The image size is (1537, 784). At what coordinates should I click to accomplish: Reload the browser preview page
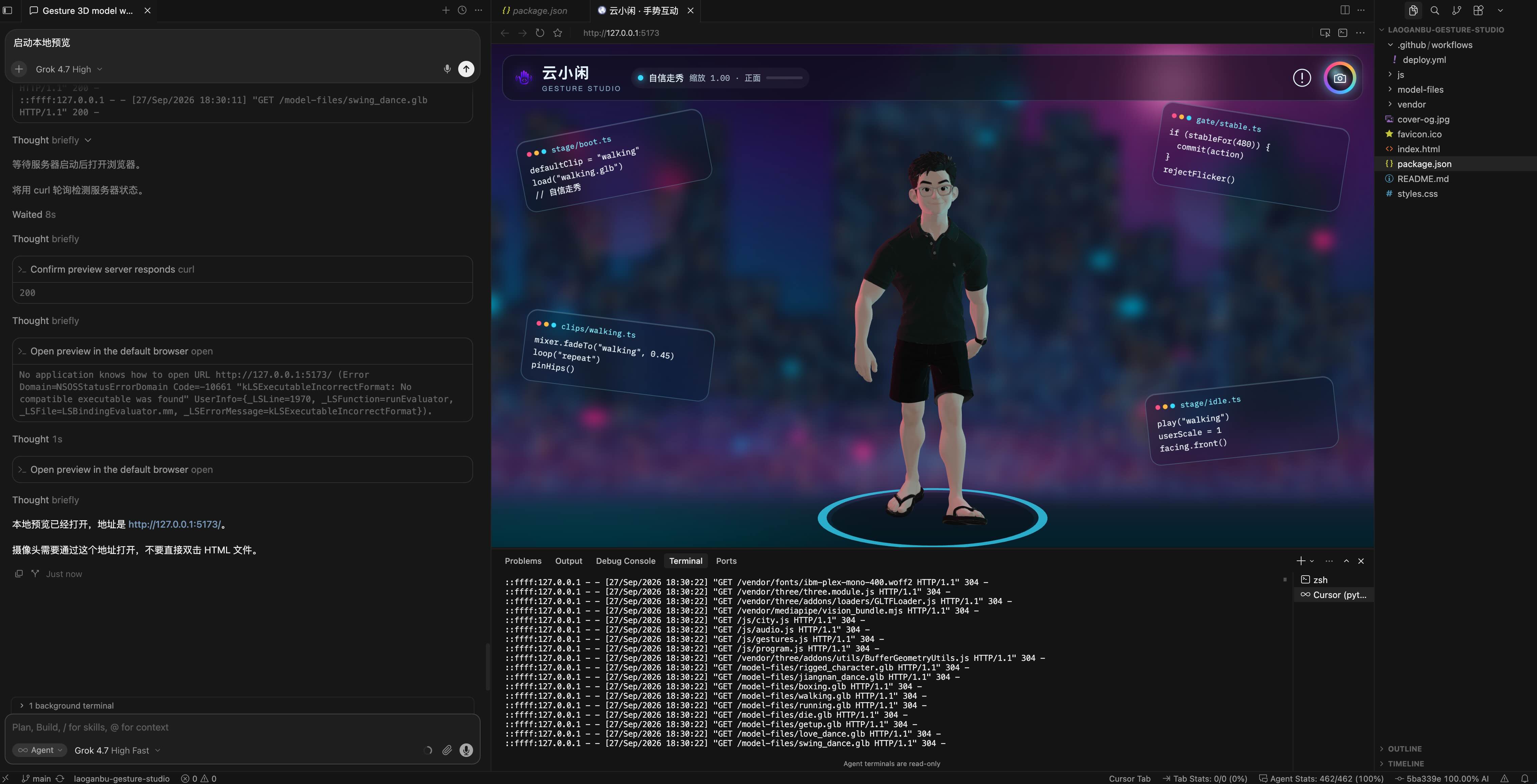click(x=540, y=33)
